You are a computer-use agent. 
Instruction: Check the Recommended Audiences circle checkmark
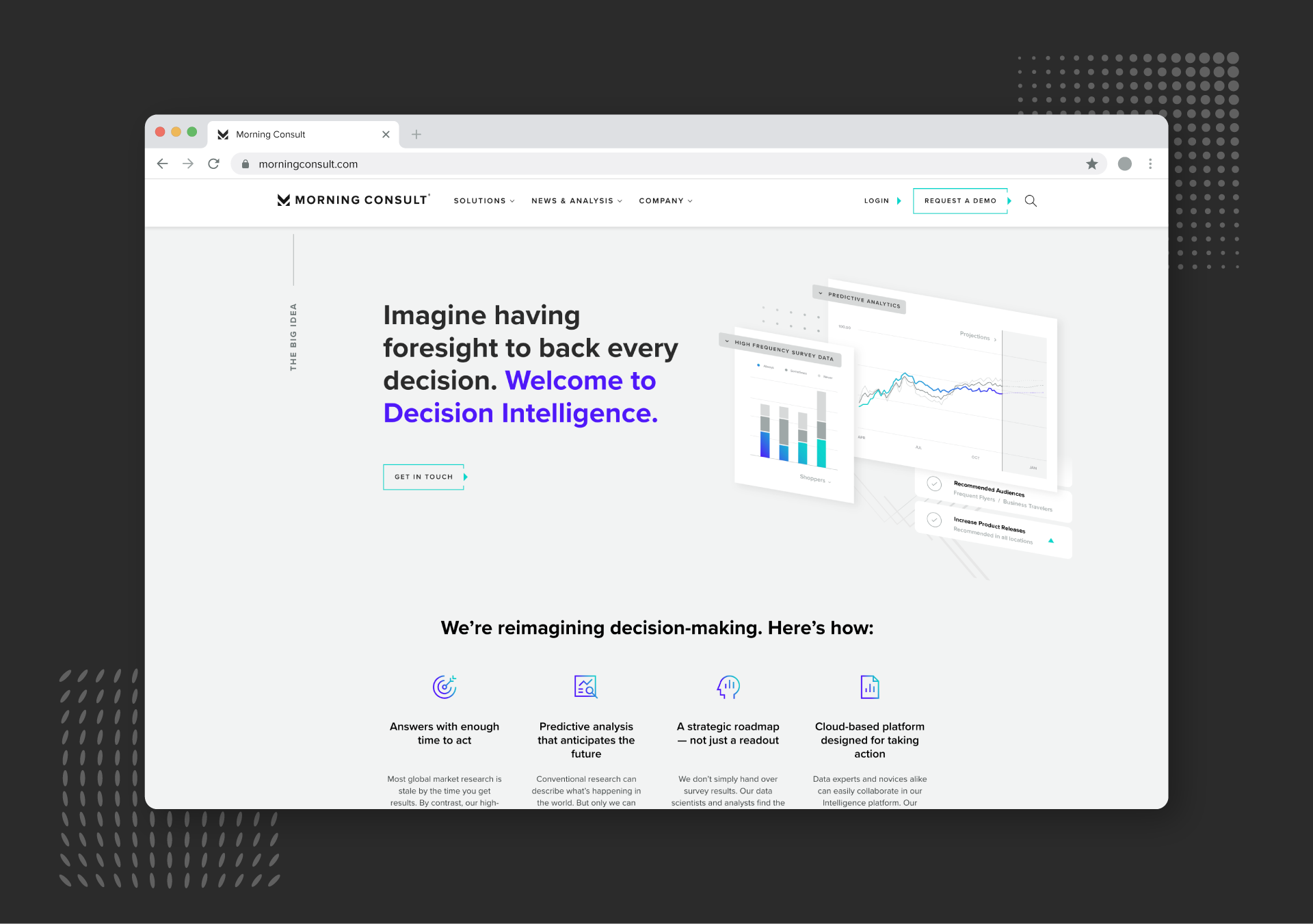tap(934, 484)
